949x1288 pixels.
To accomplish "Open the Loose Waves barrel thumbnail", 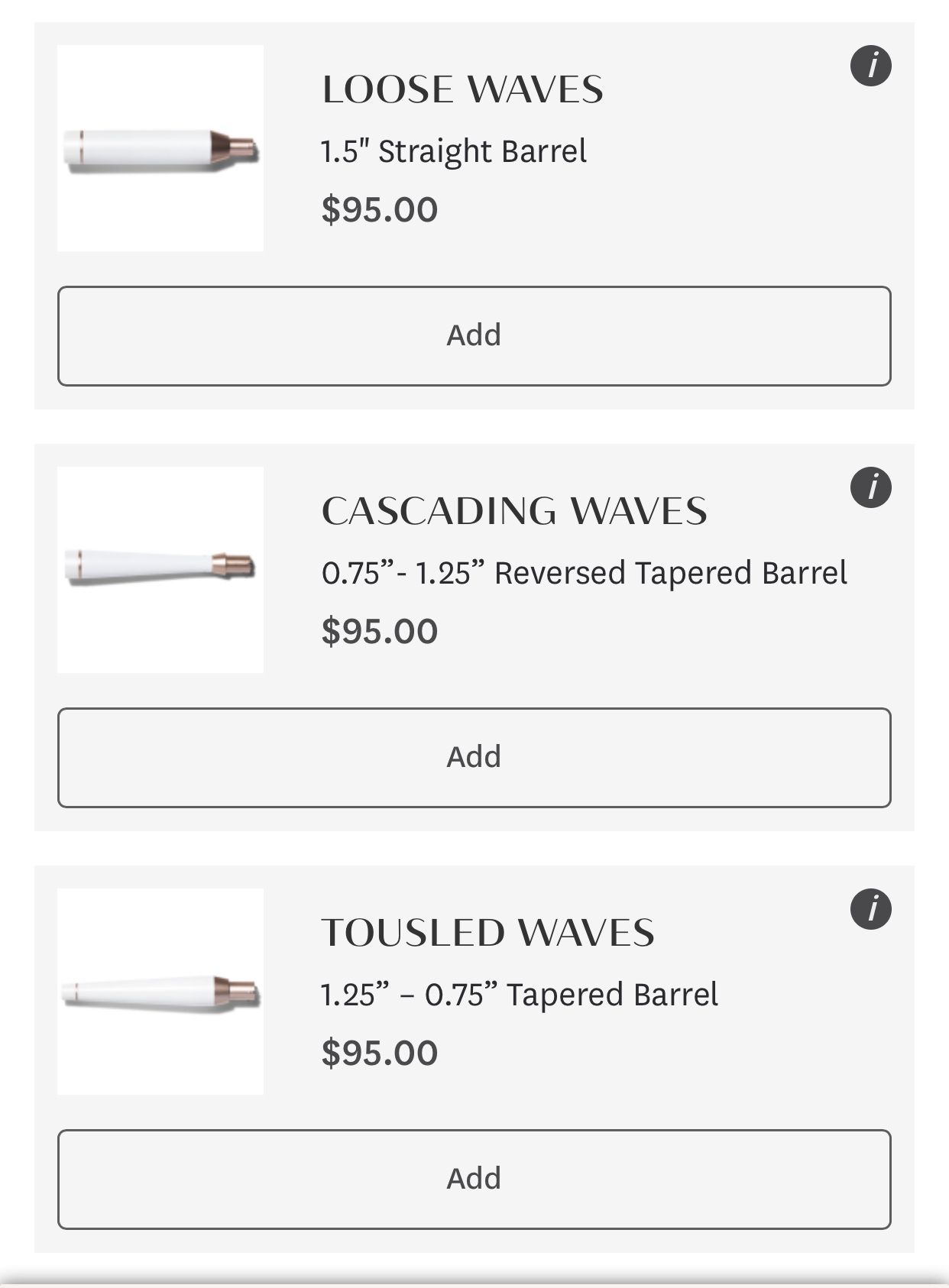I will tap(160, 148).
